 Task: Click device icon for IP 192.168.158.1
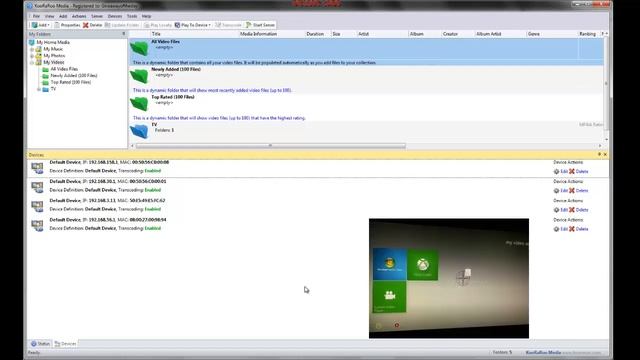[x=38, y=167]
